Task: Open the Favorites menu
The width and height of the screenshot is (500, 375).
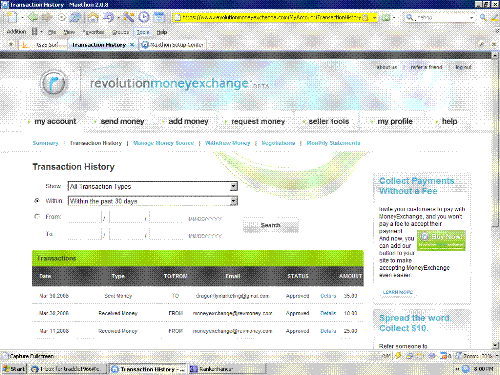Action: pyautogui.click(x=94, y=32)
